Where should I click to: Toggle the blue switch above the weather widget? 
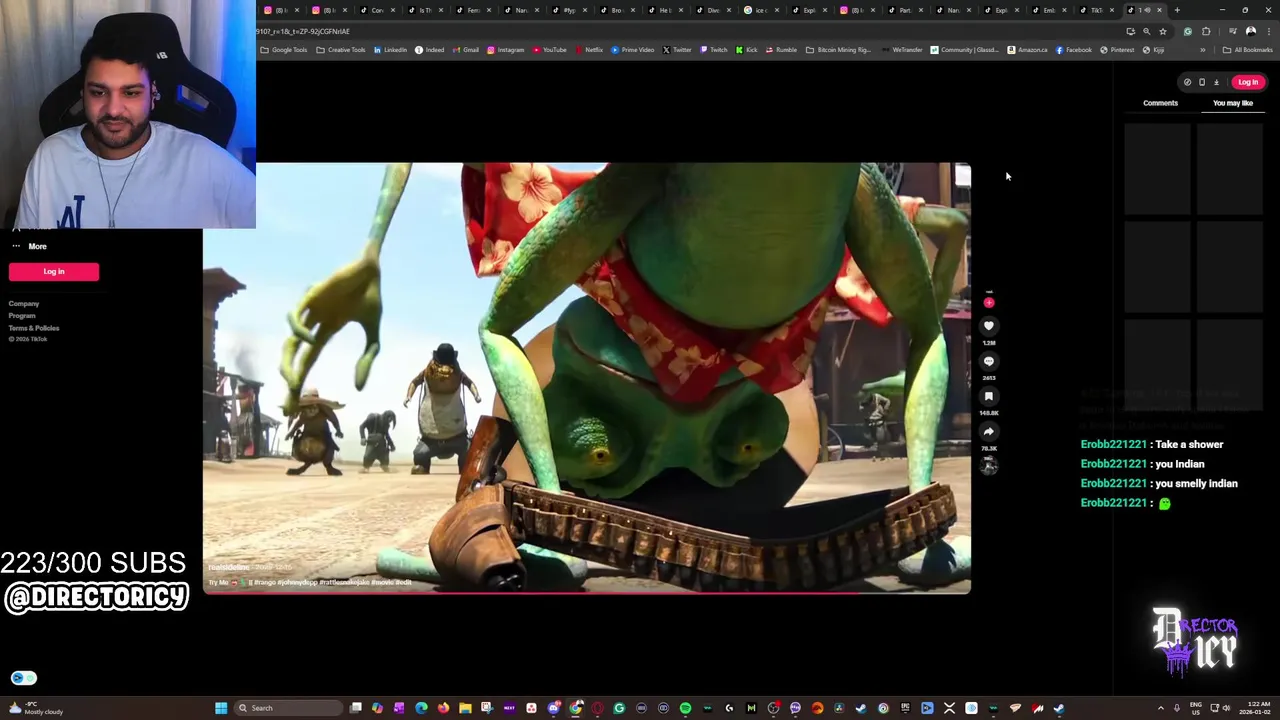point(24,678)
